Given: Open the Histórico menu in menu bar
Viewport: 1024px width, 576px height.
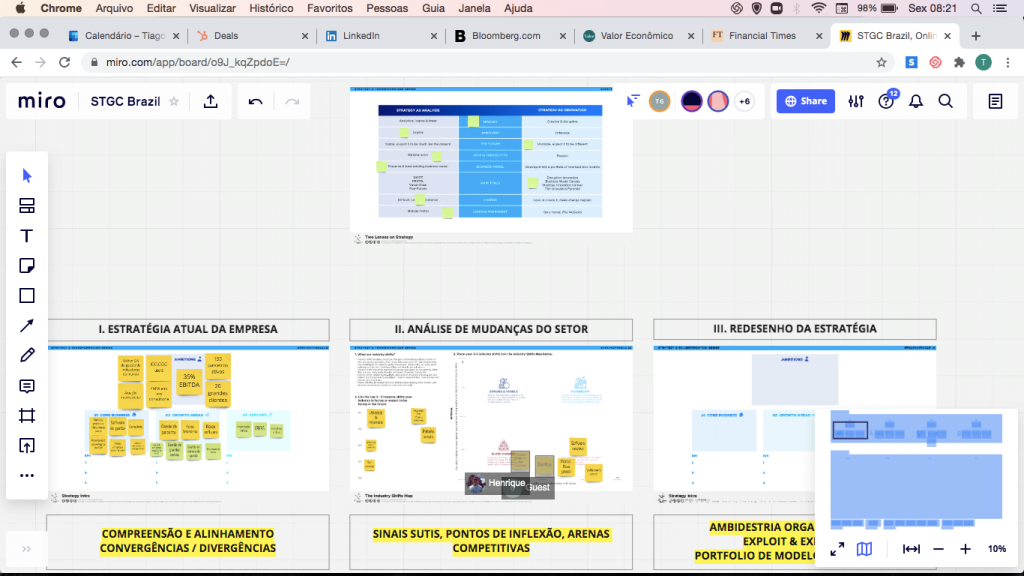Looking at the screenshot, I should click(x=271, y=8).
